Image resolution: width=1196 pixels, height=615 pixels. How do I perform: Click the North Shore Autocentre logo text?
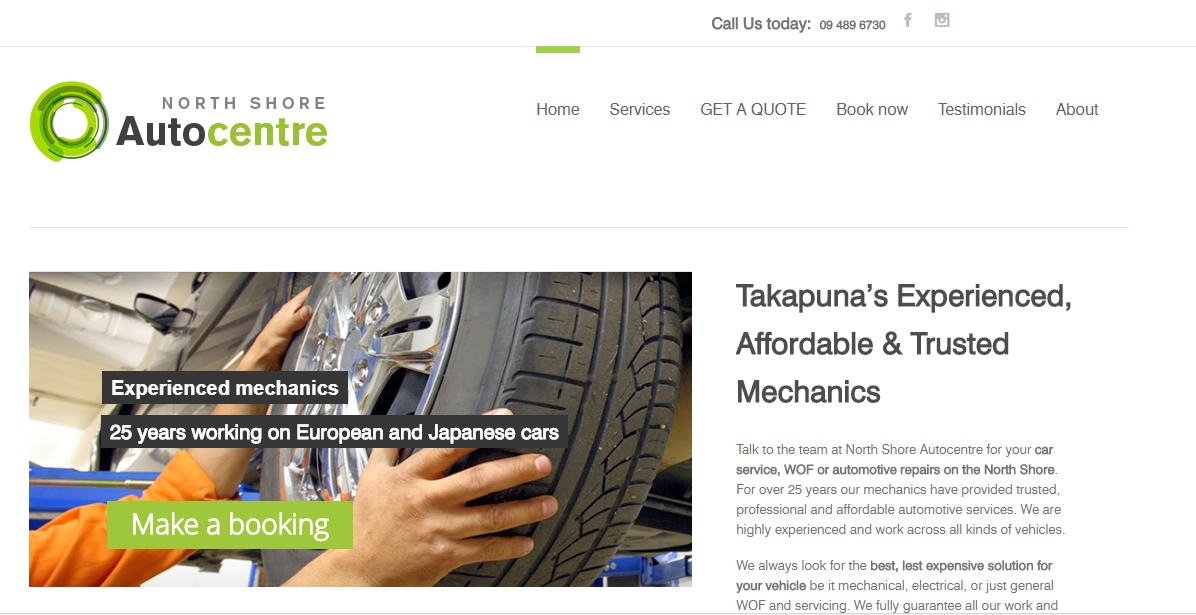click(x=222, y=121)
